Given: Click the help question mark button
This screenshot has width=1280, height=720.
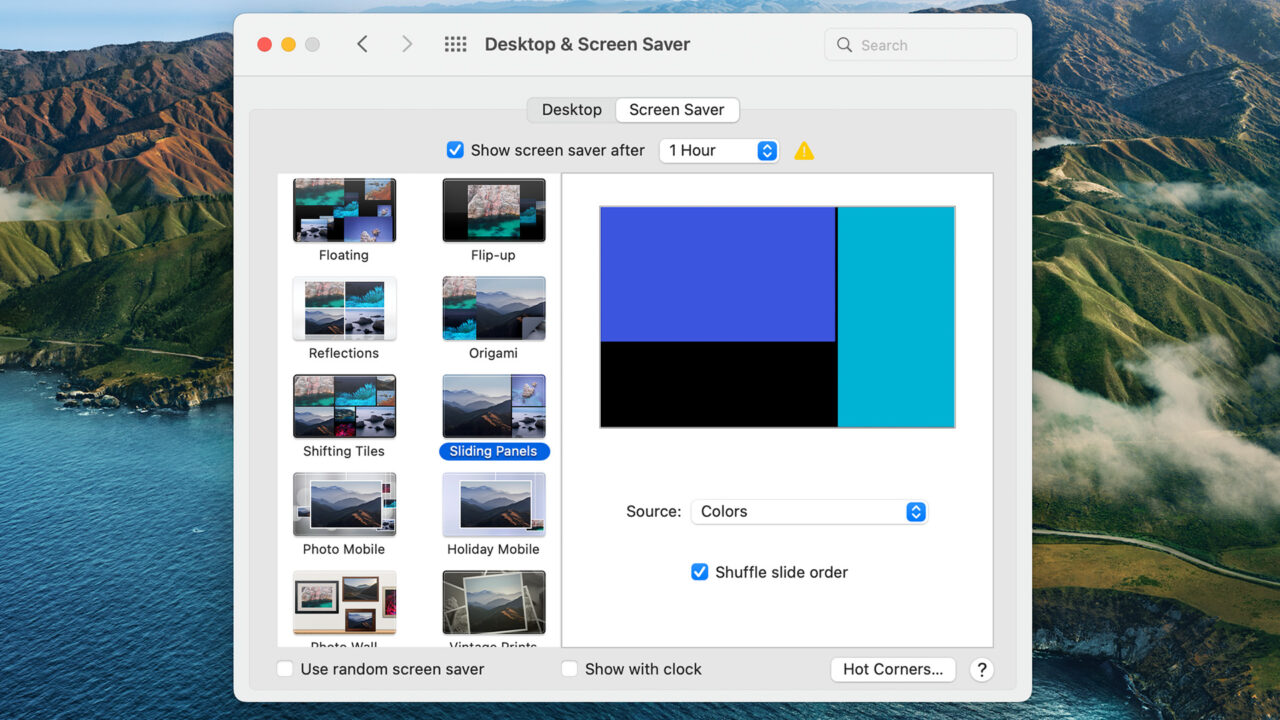Looking at the screenshot, I should click(x=981, y=670).
